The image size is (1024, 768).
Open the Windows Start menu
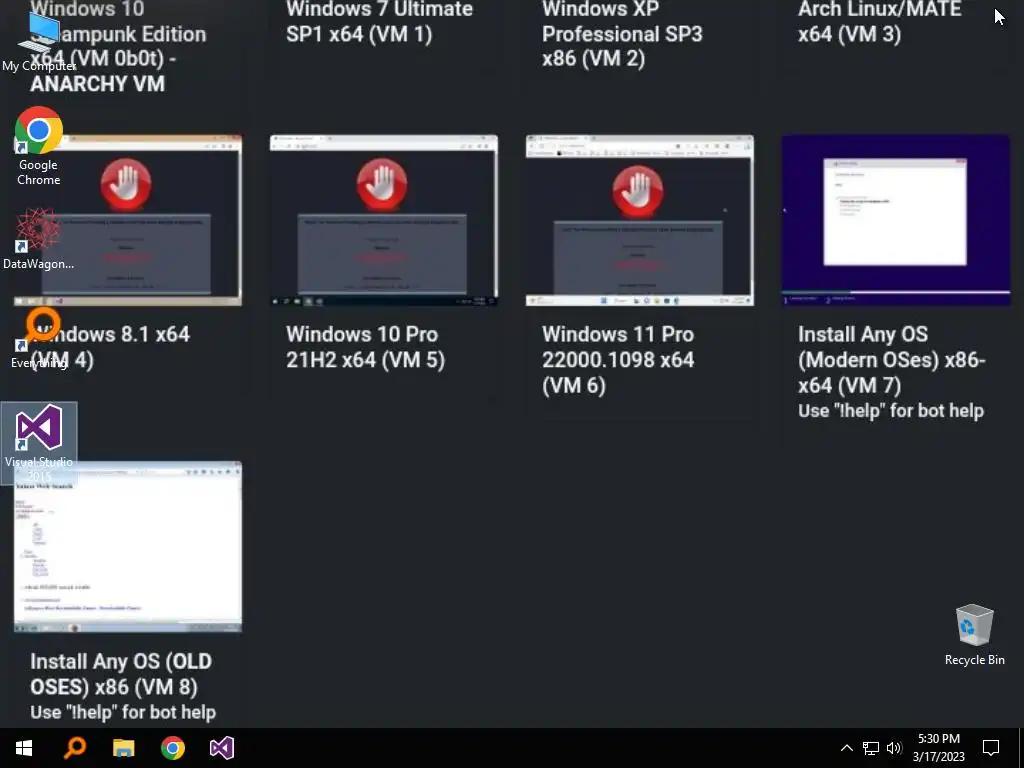tap(24, 748)
